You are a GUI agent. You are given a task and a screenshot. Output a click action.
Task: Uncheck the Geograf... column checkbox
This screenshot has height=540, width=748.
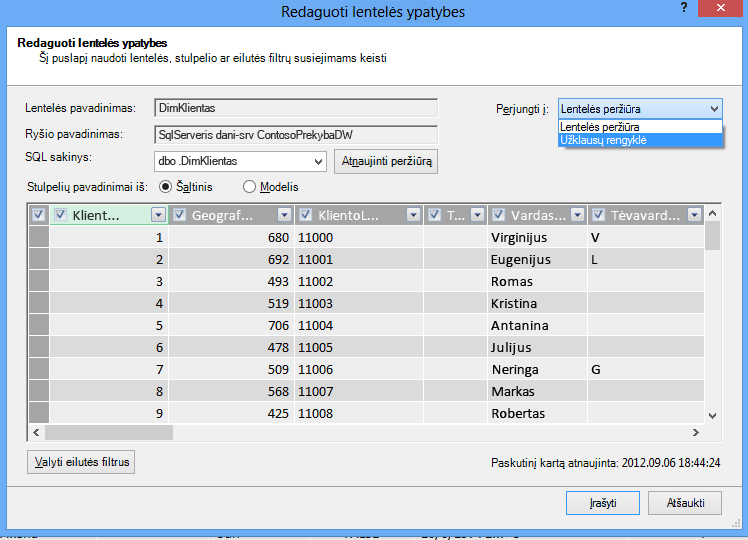click(x=179, y=215)
